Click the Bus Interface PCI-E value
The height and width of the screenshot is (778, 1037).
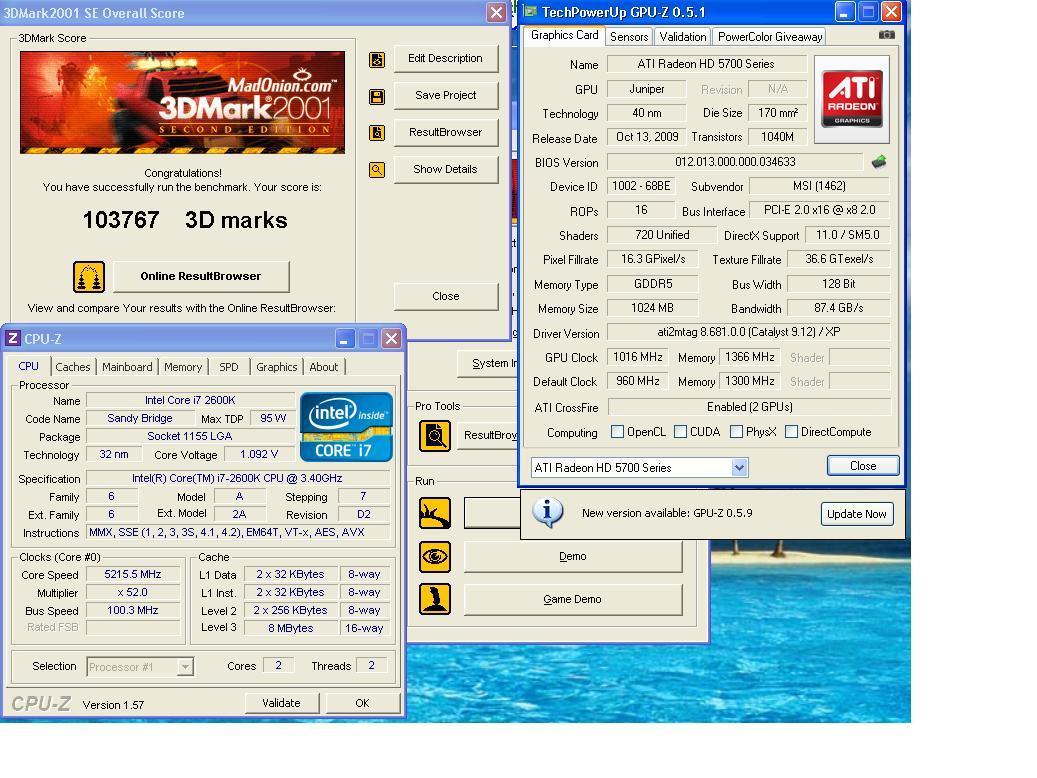819,210
